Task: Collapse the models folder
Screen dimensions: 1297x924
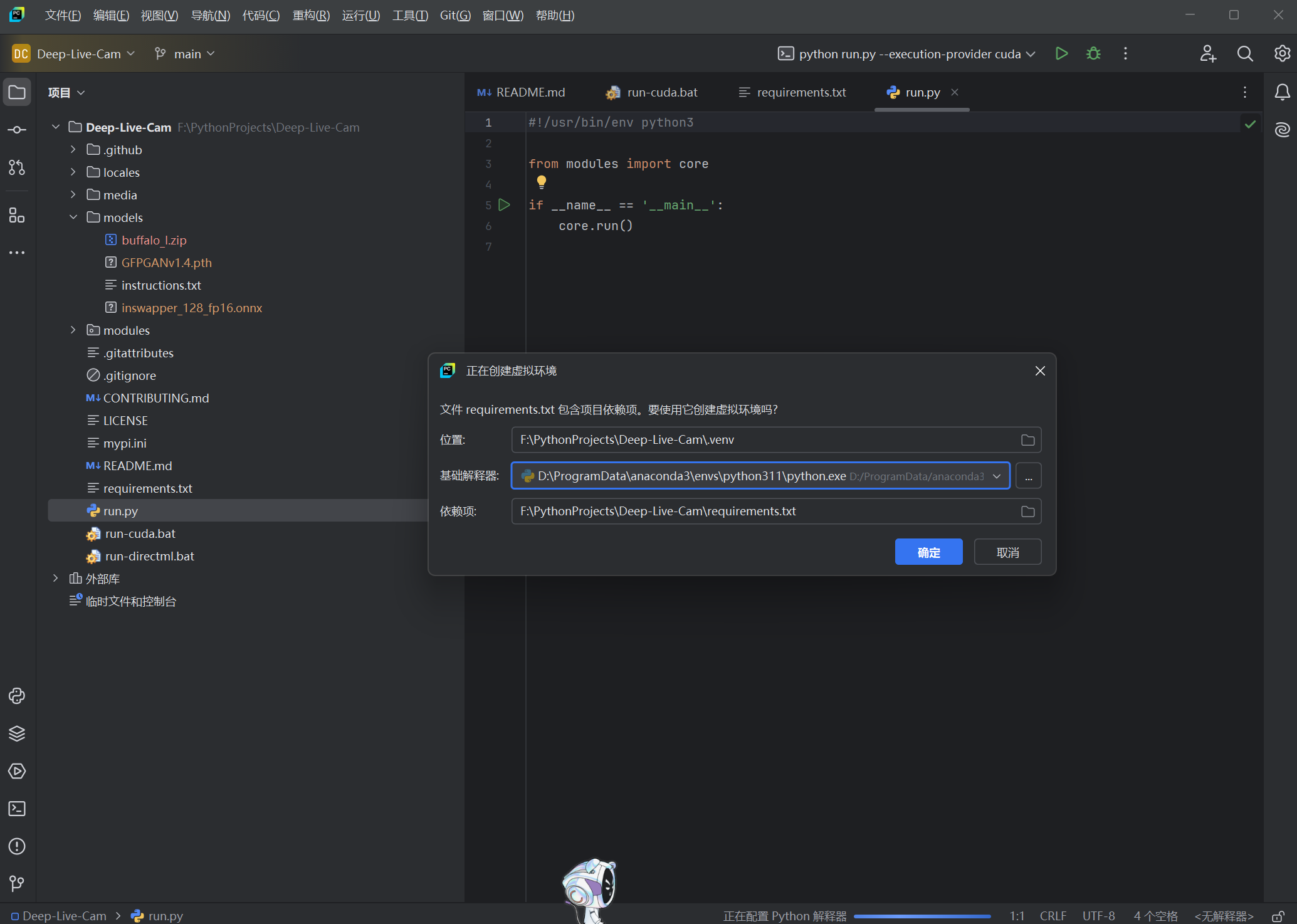Action: (x=73, y=217)
